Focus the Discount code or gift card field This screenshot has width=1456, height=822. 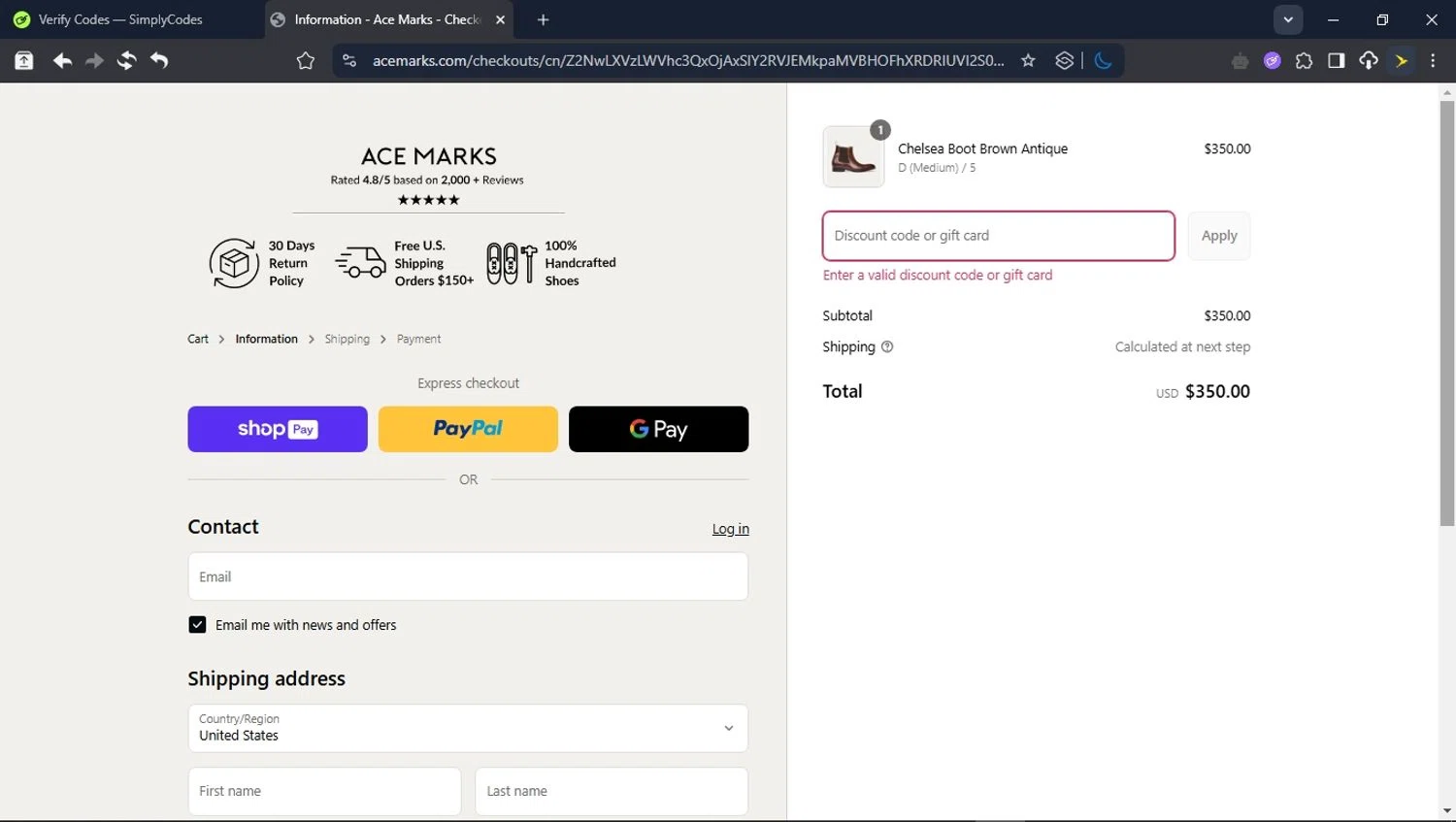tap(999, 236)
